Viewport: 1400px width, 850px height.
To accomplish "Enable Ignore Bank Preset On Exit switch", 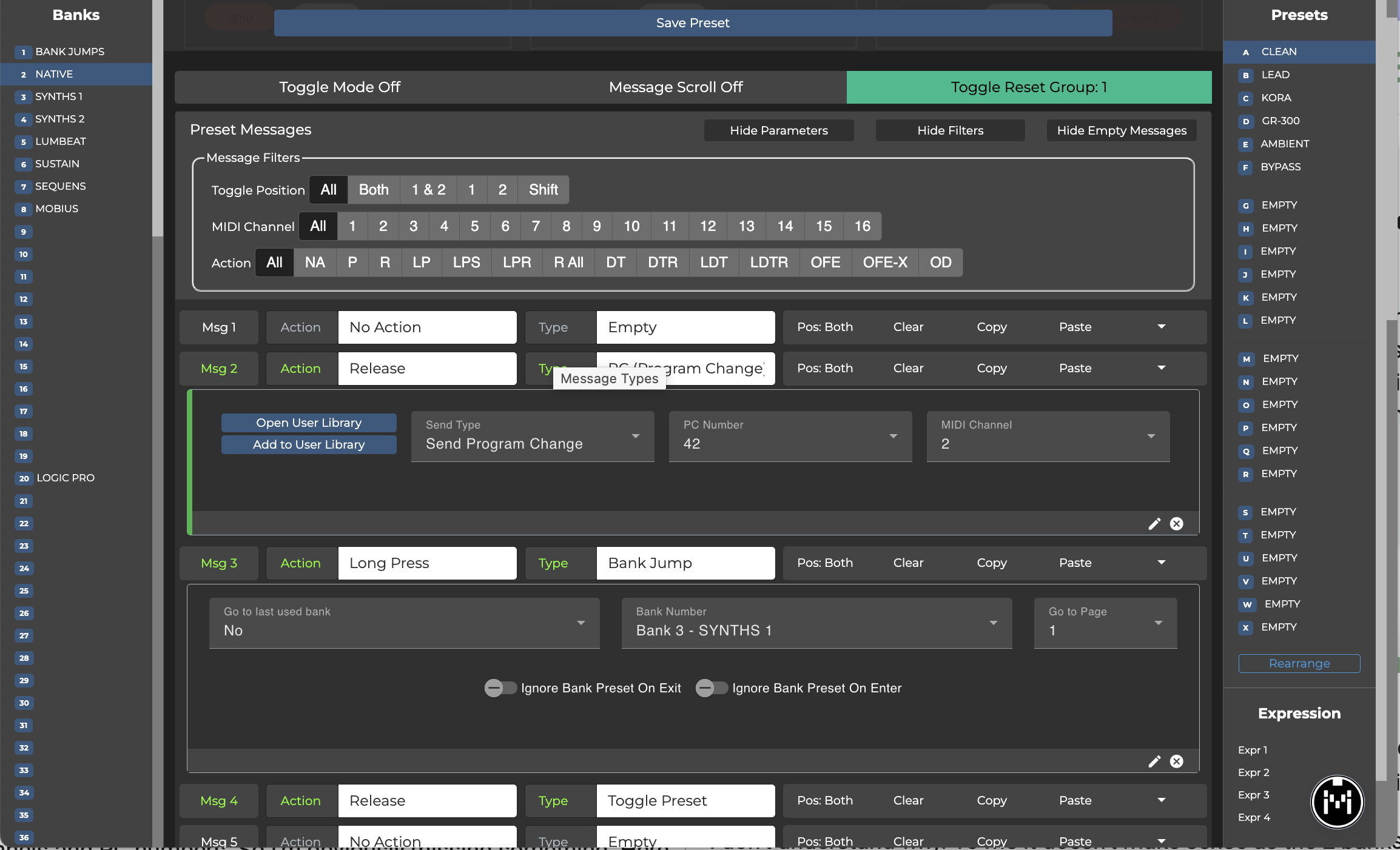I will (500, 688).
